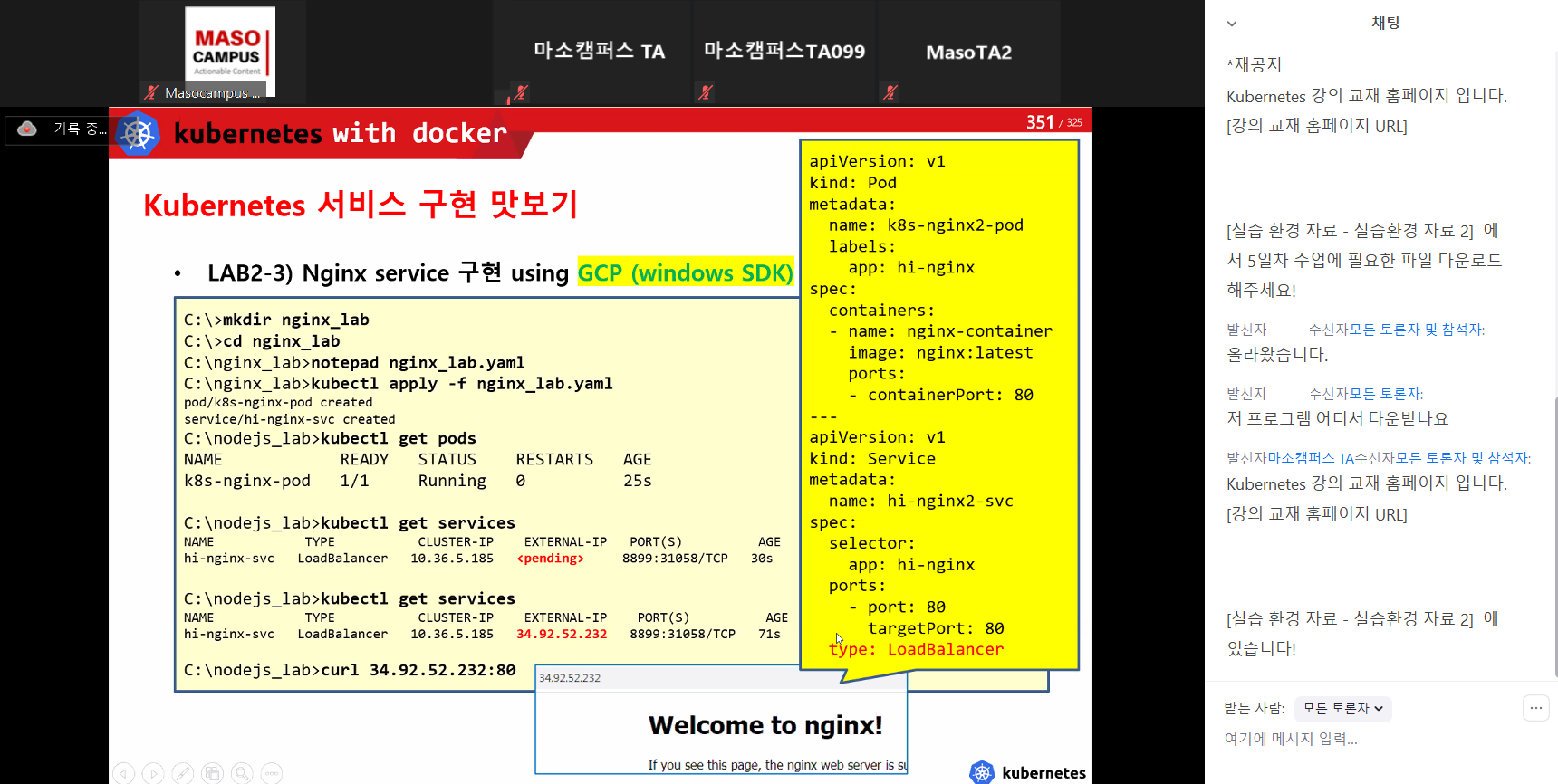Select the pen annotation tool
This screenshot has width=1558, height=784.
(x=183, y=773)
